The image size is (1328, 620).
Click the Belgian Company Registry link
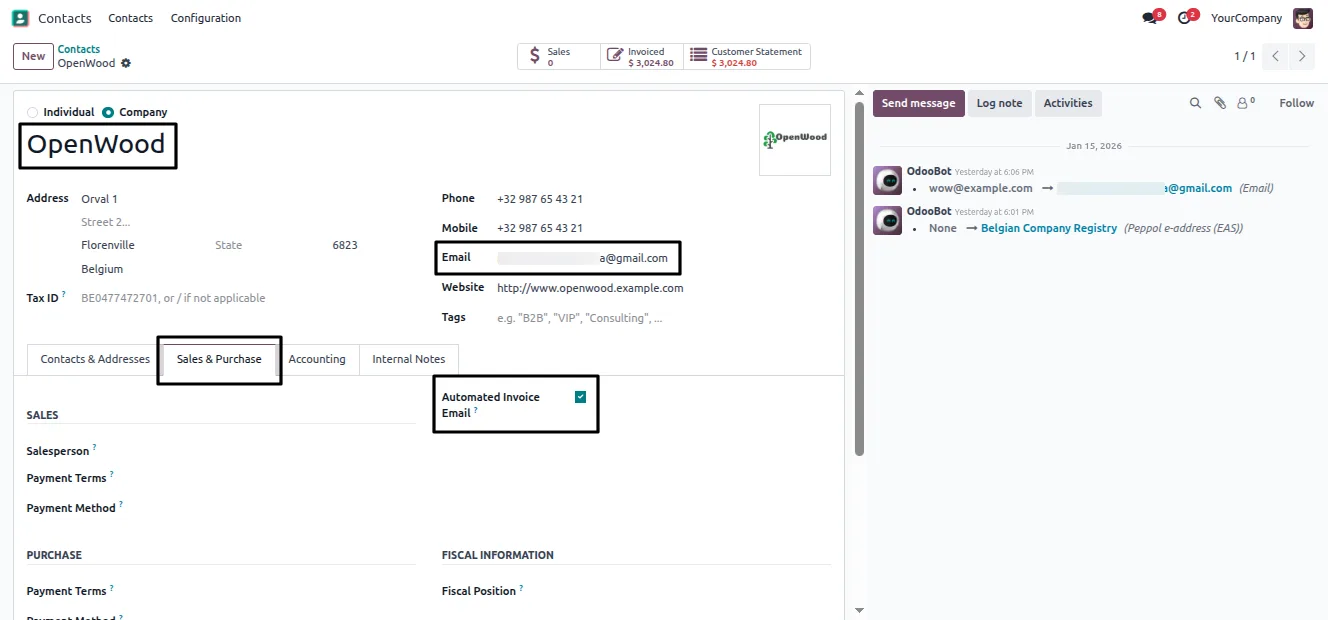point(1049,228)
